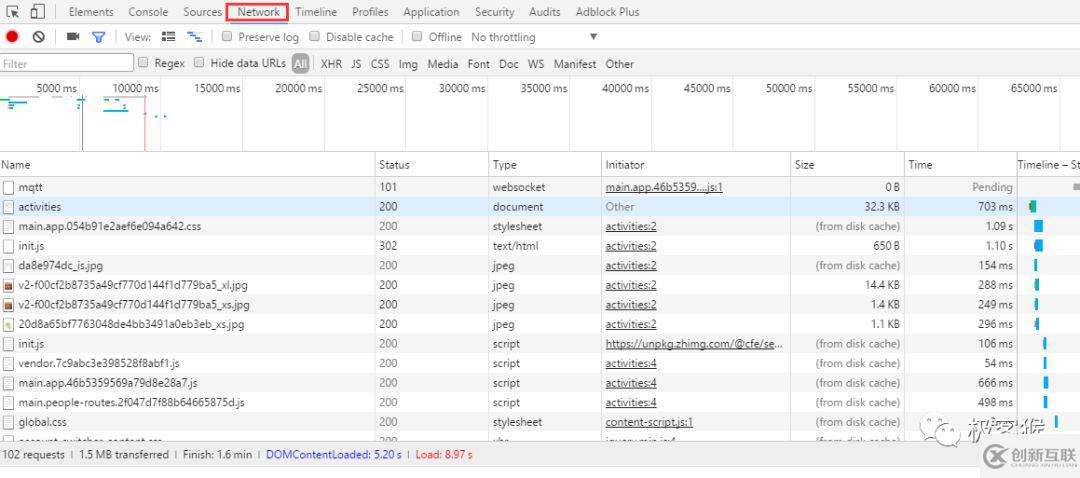This screenshot has width=1080, height=478.
Task: Open activities:2 initiator of da8e974dc_is.jpg
Action: click(631, 265)
